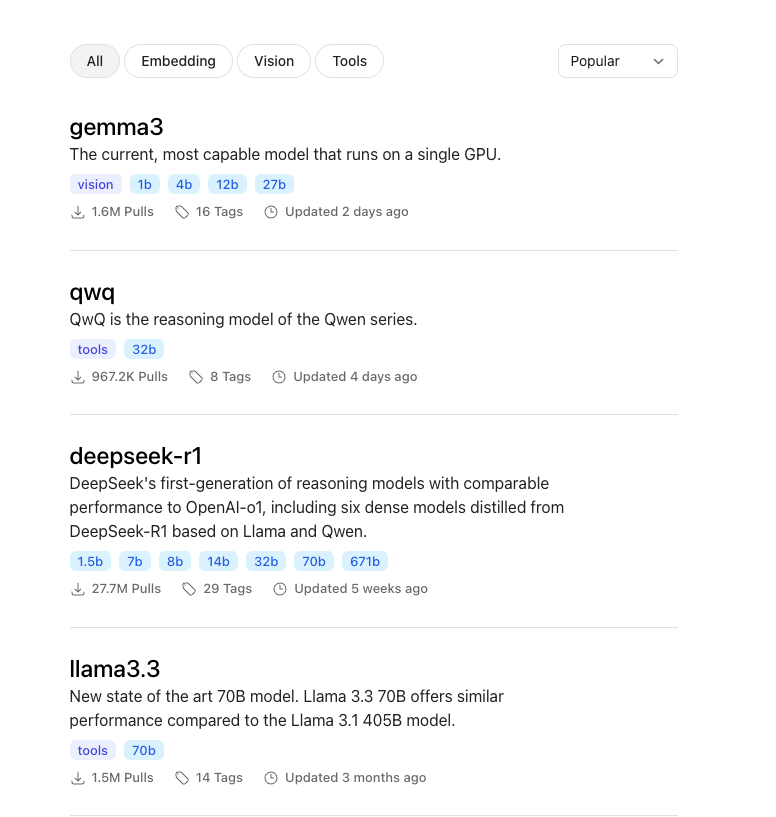
Task: Select the 27b size tag of gemma3
Action: [x=274, y=184]
